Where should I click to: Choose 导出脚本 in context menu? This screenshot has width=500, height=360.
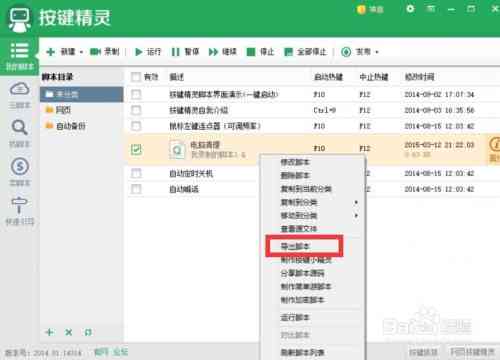[x=295, y=246]
